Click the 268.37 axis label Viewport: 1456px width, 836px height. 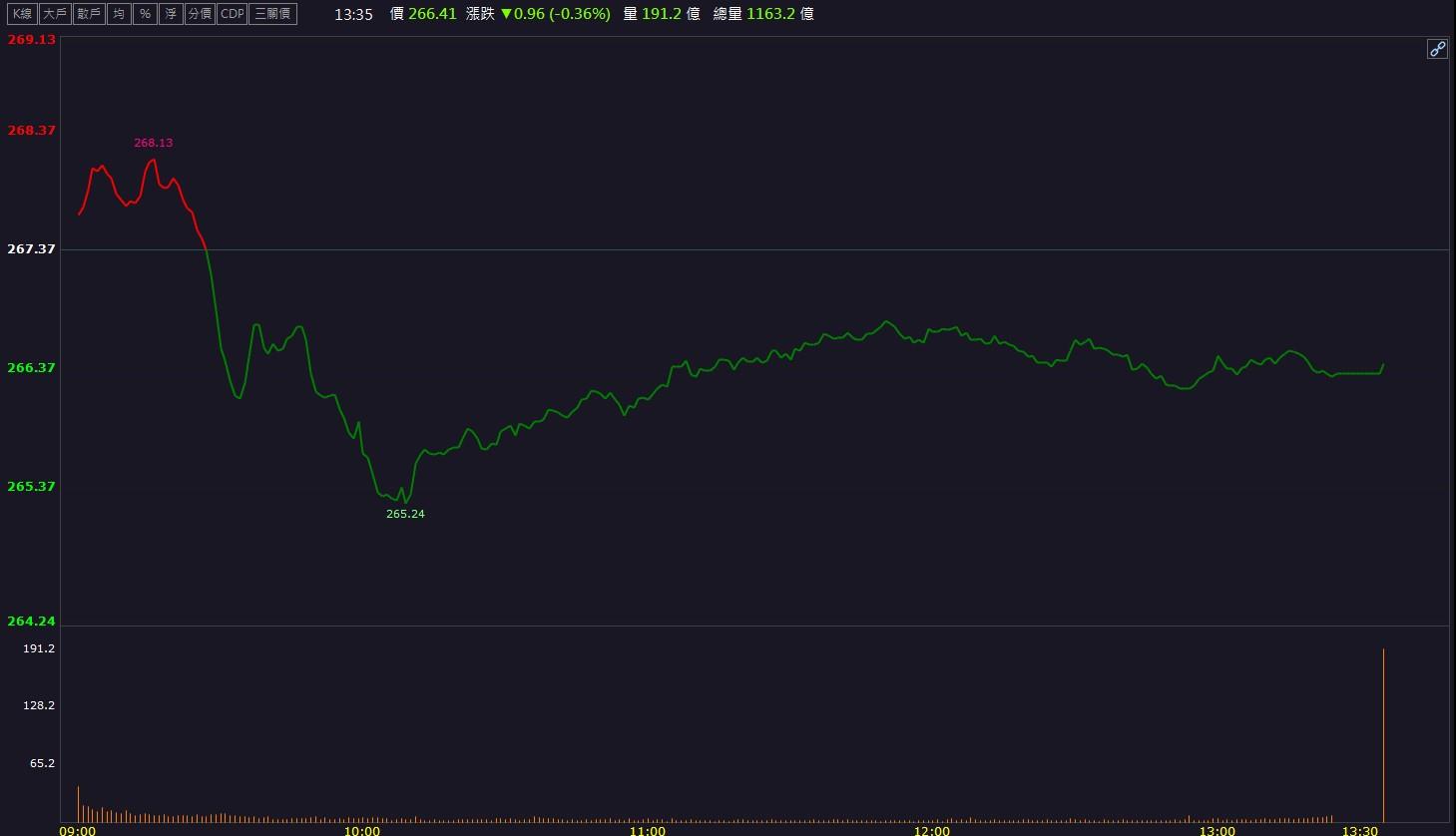click(x=31, y=131)
